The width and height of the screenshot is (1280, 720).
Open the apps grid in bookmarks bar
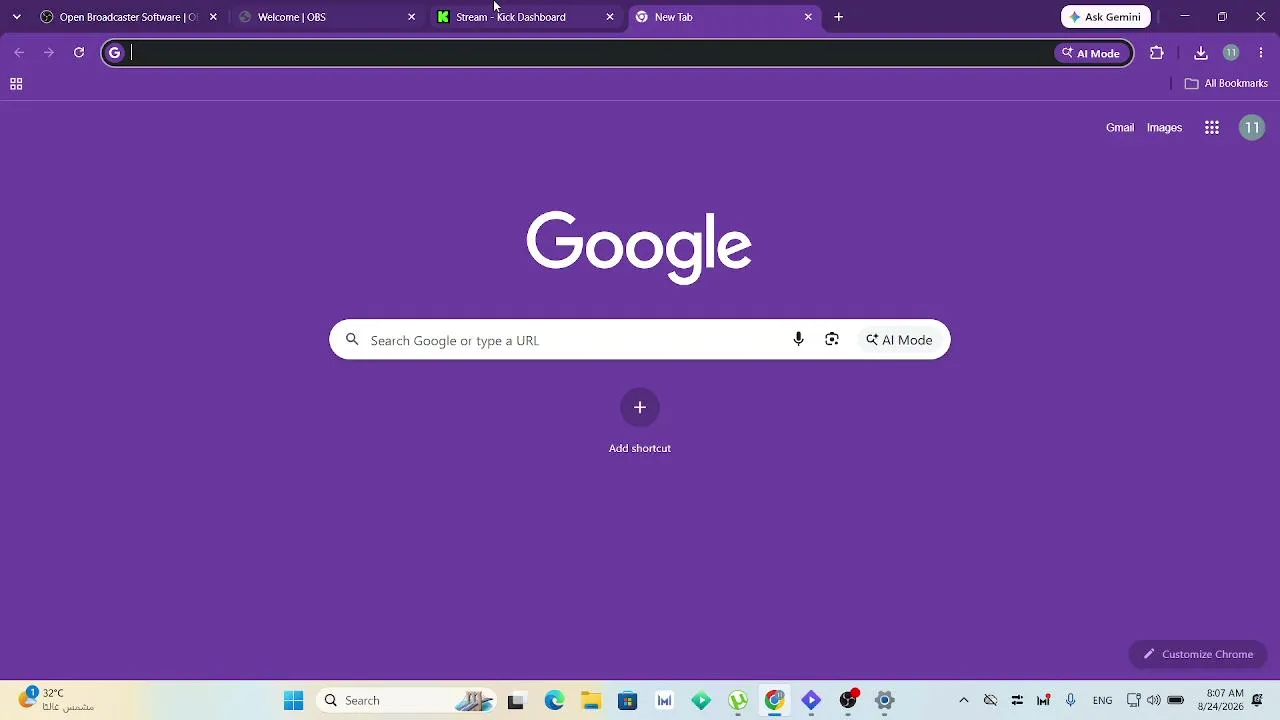point(16,84)
